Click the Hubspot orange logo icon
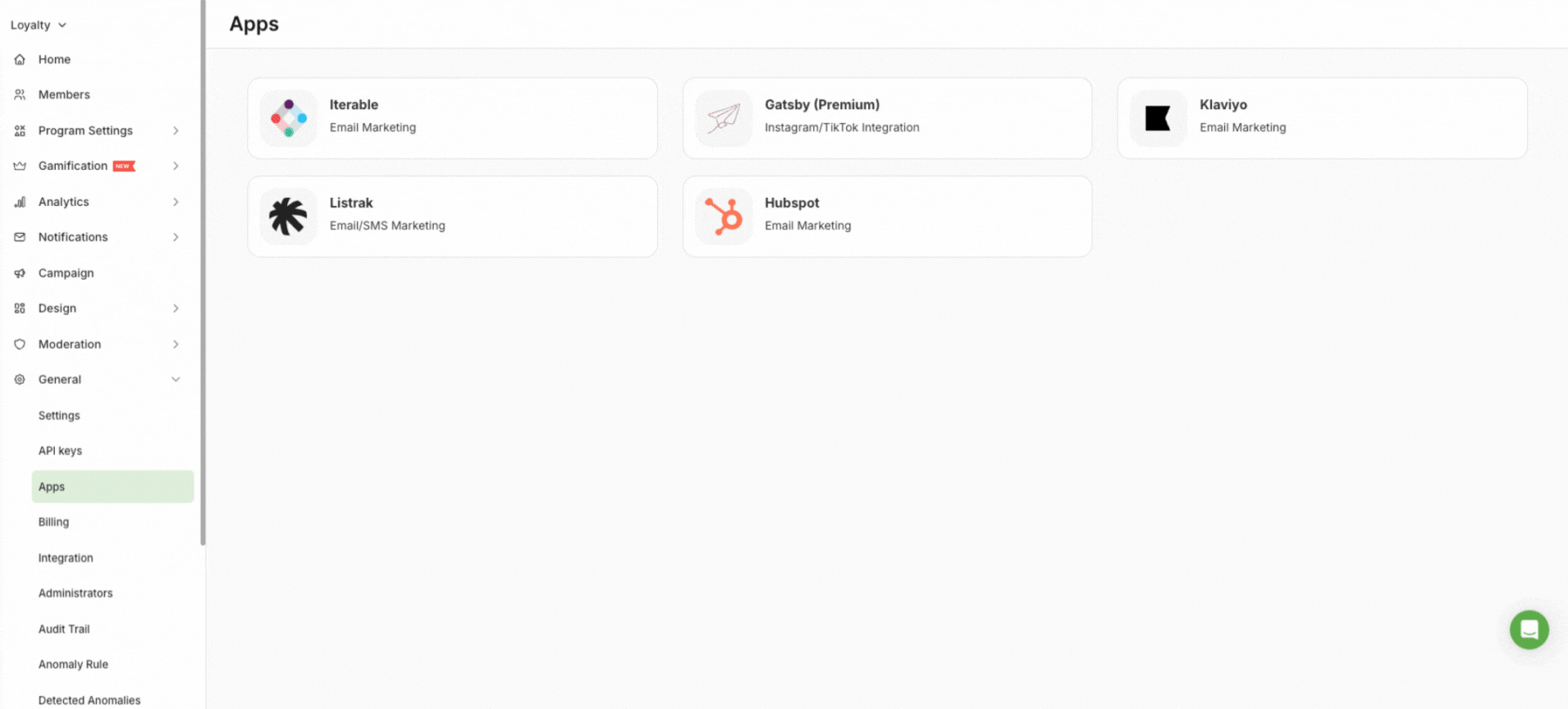Viewport: 1568px width, 709px height. (723, 216)
